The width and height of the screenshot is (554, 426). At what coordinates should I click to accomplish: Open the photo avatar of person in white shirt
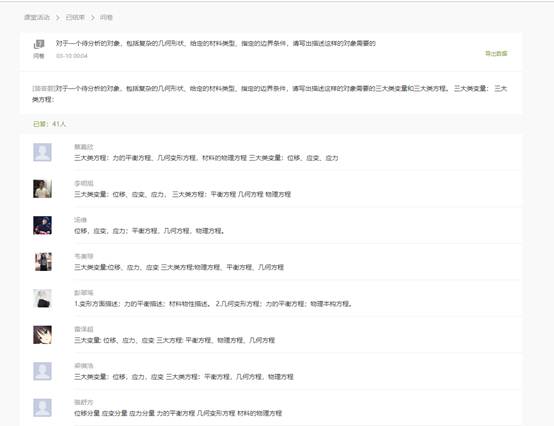pyautogui.click(x=42, y=189)
